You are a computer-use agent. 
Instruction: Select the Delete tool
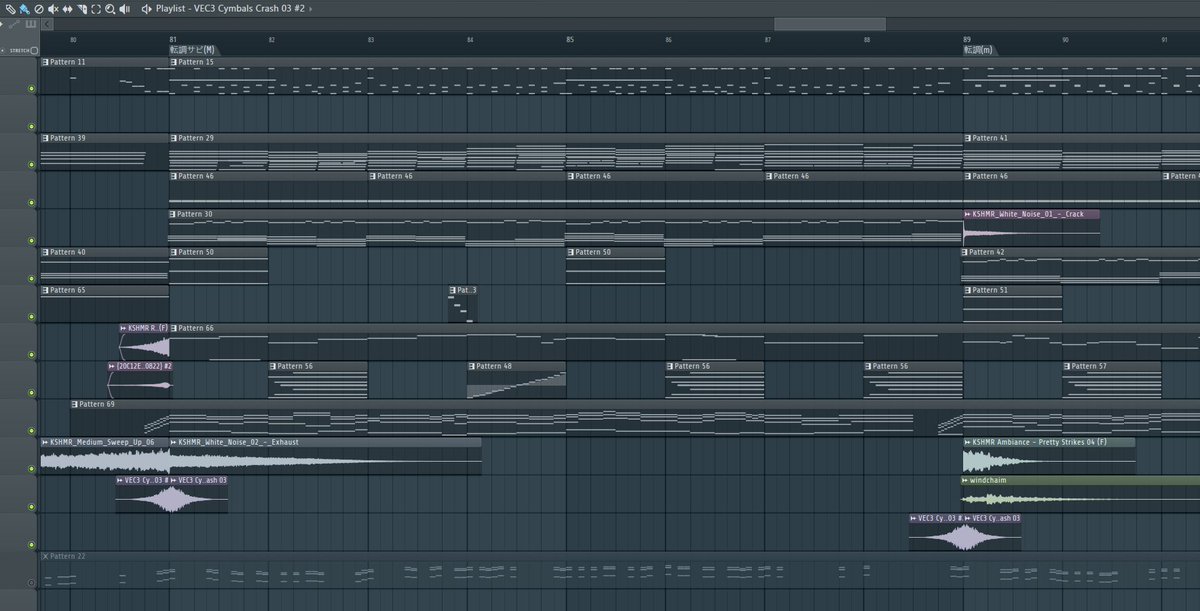(39, 9)
